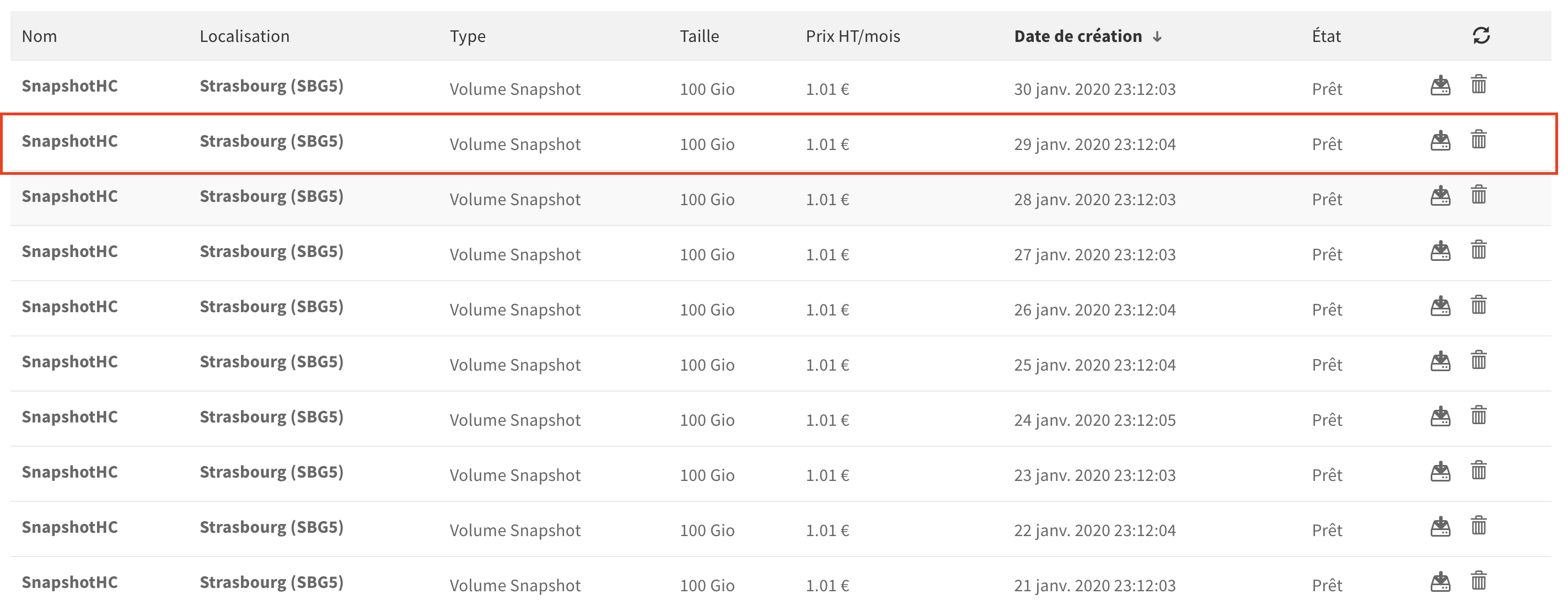Click the refresh icon in table header
This screenshot has height=610, width=1568.
click(1480, 35)
